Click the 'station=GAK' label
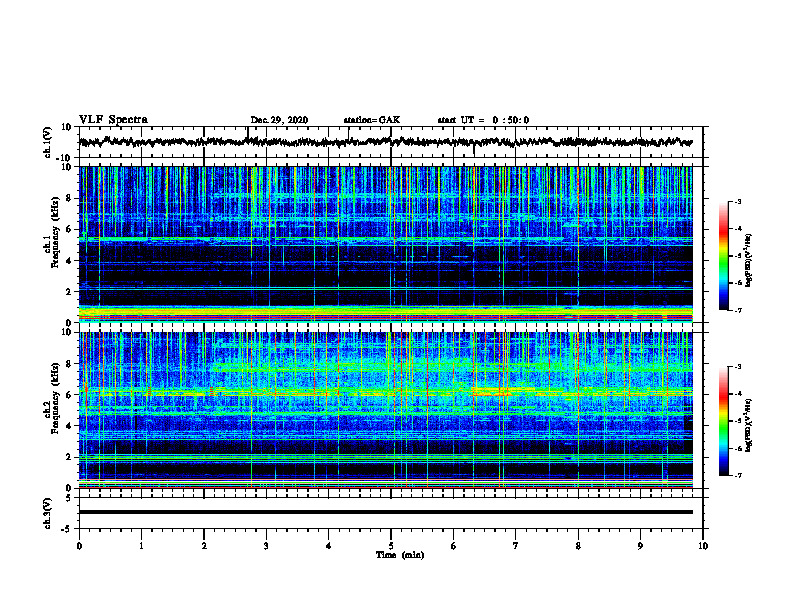Viewport: 792px width, 612px height. point(372,120)
